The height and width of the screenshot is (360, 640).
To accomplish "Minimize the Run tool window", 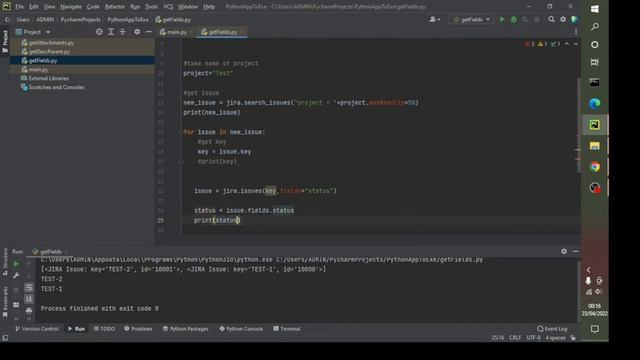I will 576,251.
